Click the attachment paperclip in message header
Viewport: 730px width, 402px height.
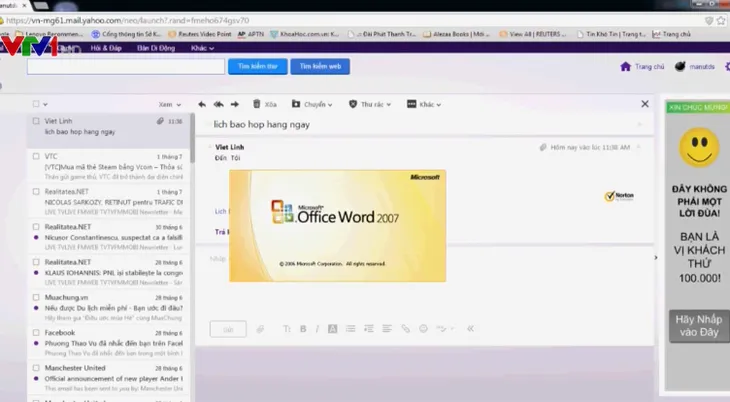click(543, 147)
